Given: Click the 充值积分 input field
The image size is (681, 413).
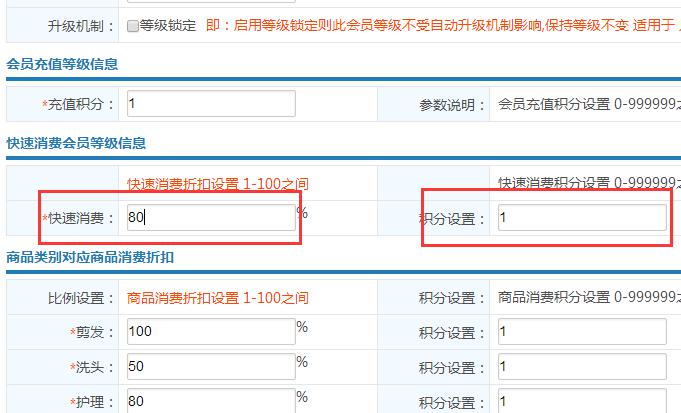Looking at the screenshot, I should [x=211, y=104].
